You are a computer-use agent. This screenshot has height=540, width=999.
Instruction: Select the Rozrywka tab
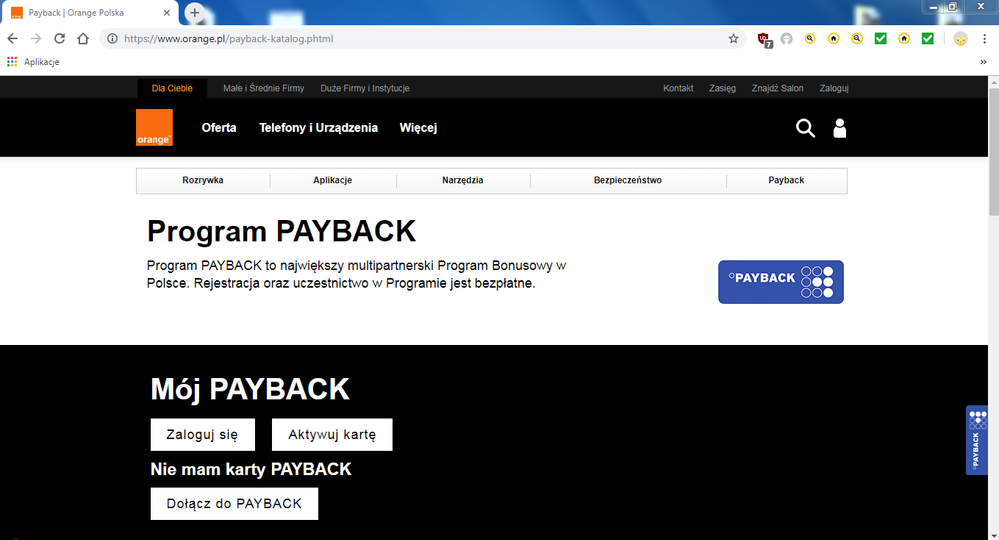click(x=203, y=180)
